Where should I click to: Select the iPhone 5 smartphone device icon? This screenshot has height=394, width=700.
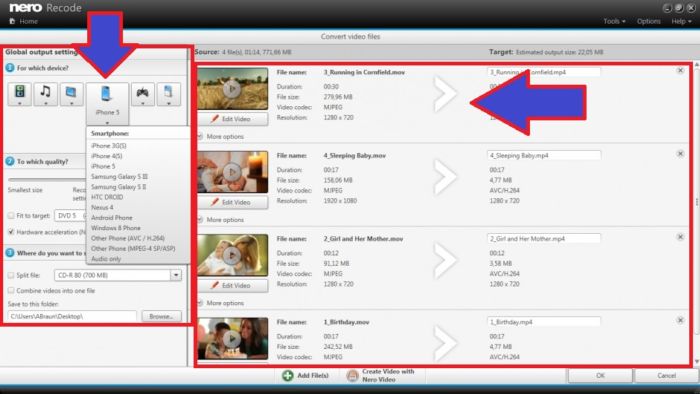click(107, 104)
